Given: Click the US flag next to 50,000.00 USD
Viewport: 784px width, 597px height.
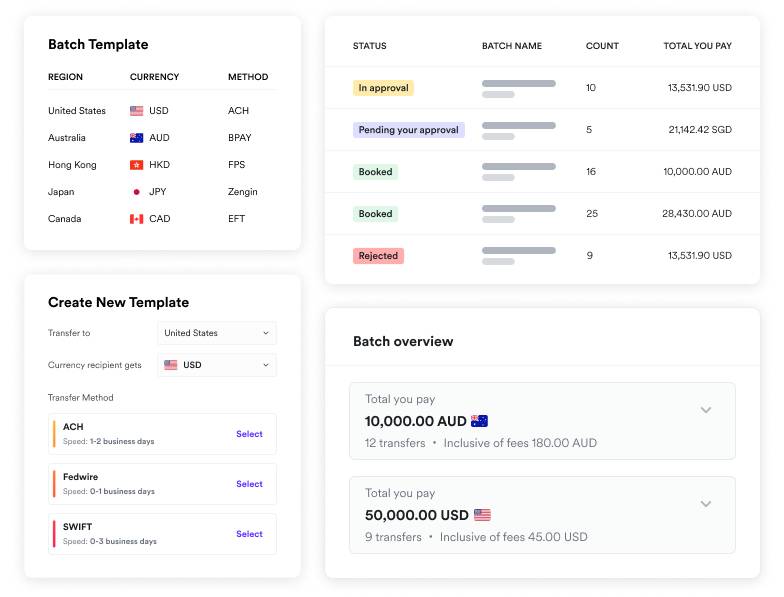Looking at the screenshot, I should pyautogui.click(x=482, y=514).
